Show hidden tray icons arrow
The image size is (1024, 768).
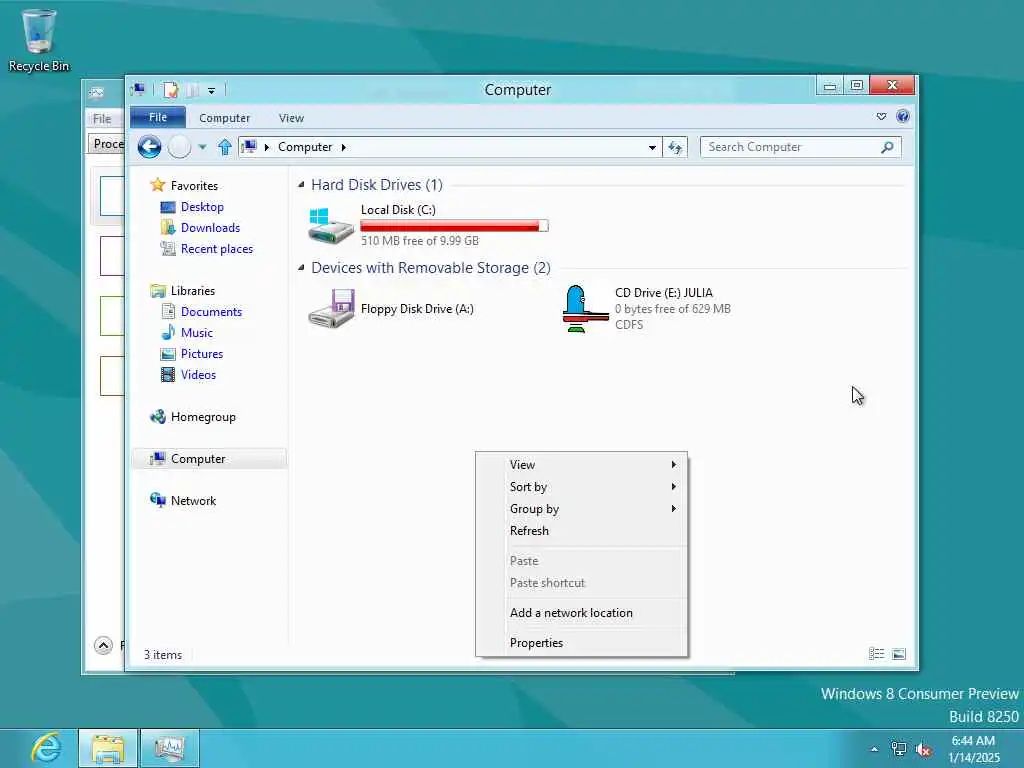[874, 749]
